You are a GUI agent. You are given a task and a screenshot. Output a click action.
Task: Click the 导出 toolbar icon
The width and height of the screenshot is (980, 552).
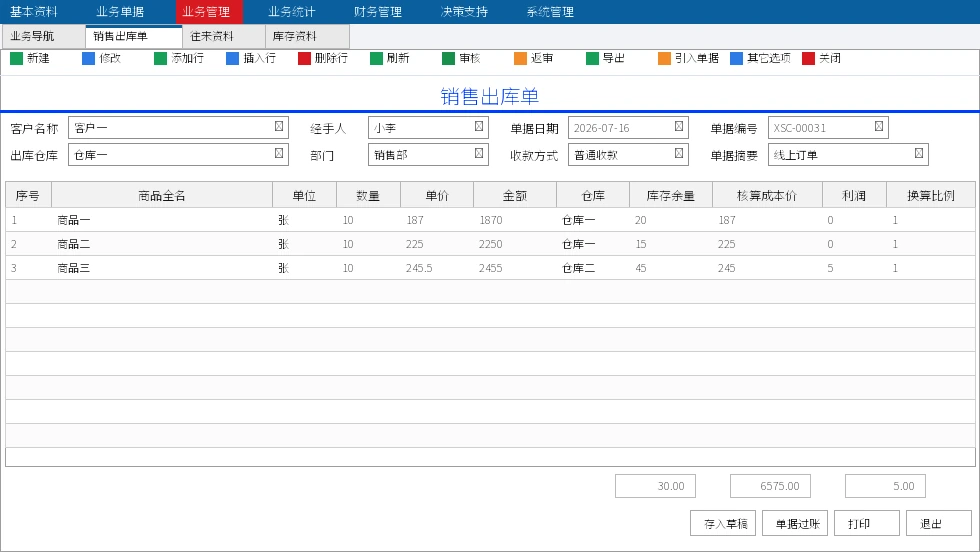pyautogui.click(x=592, y=58)
